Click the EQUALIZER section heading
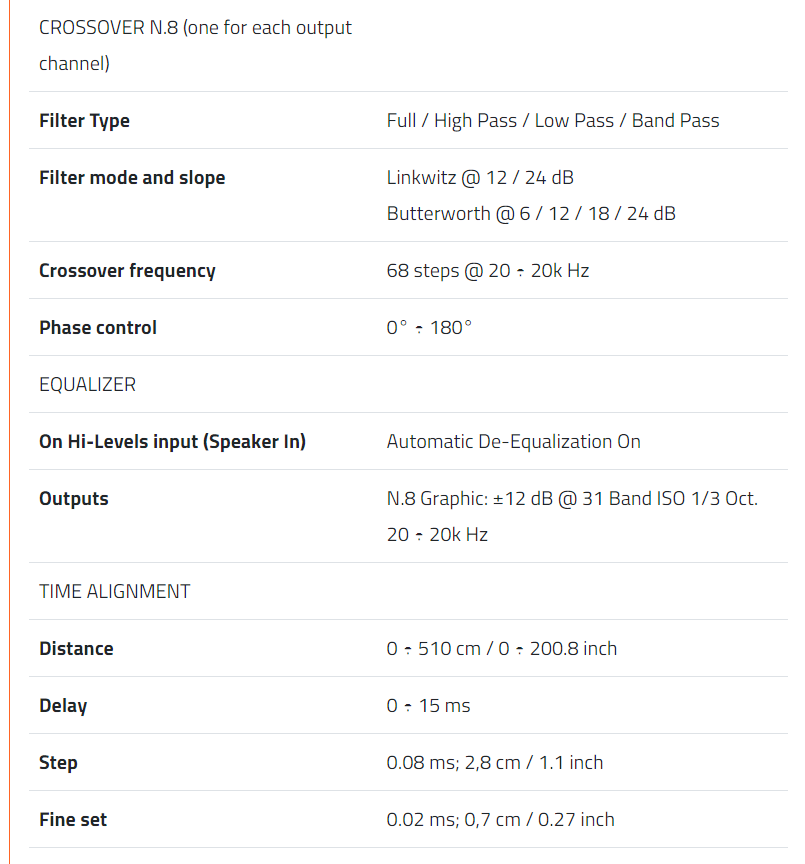The width and height of the screenshot is (805, 864). [x=87, y=385]
